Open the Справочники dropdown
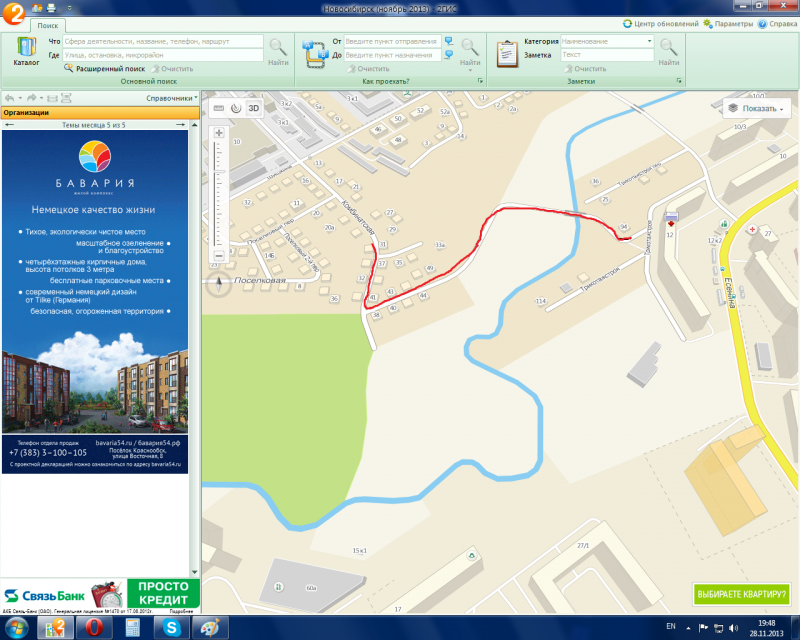 click(x=171, y=98)
